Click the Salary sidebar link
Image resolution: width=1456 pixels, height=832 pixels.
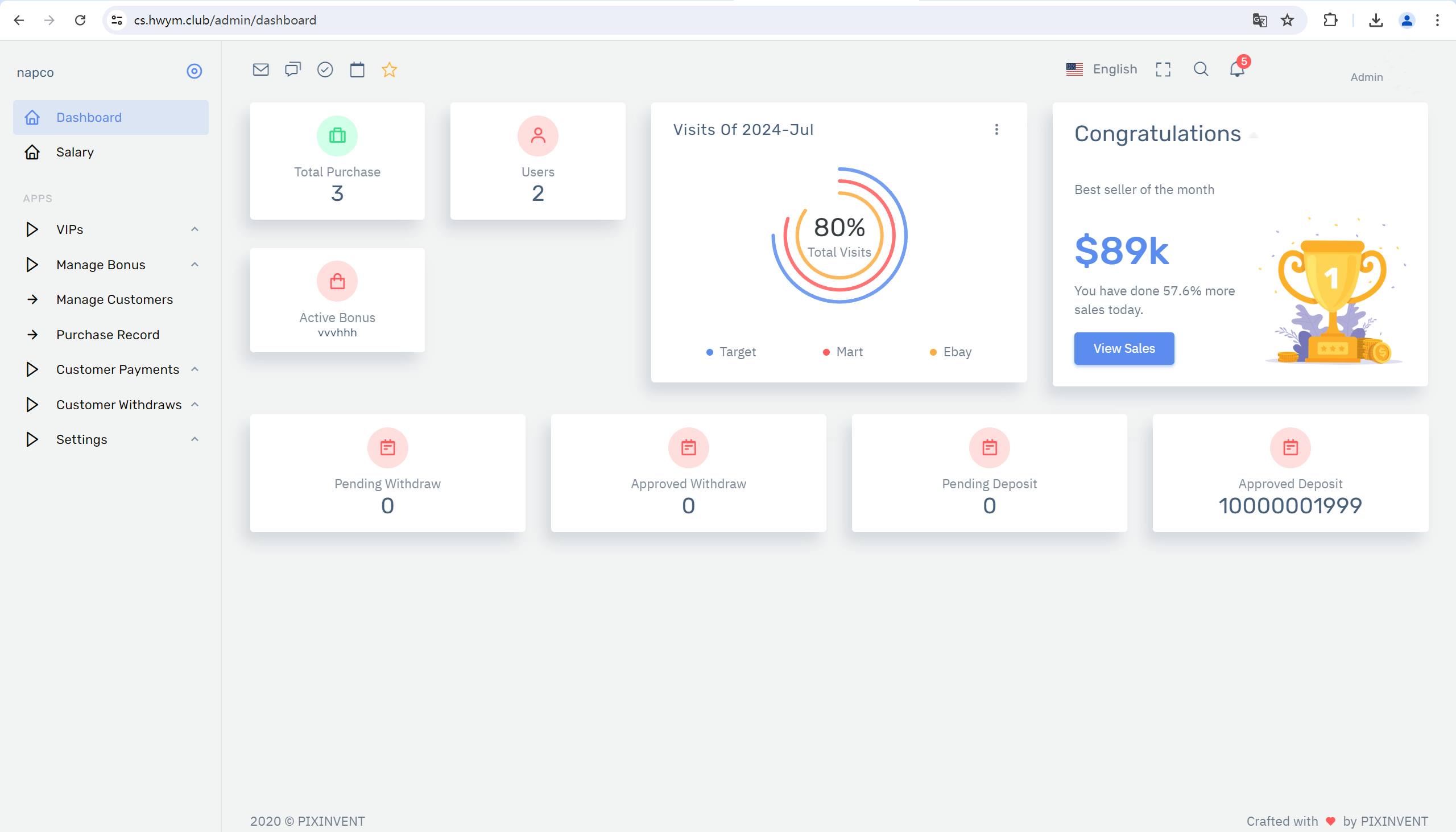[75, 152]
